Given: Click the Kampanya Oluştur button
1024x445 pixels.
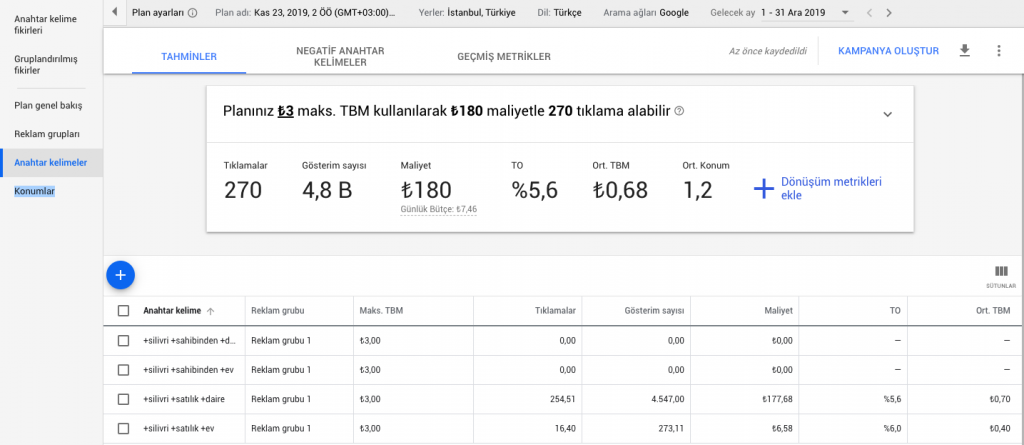Looking at the screenshot, I should (x=887, y=50).
